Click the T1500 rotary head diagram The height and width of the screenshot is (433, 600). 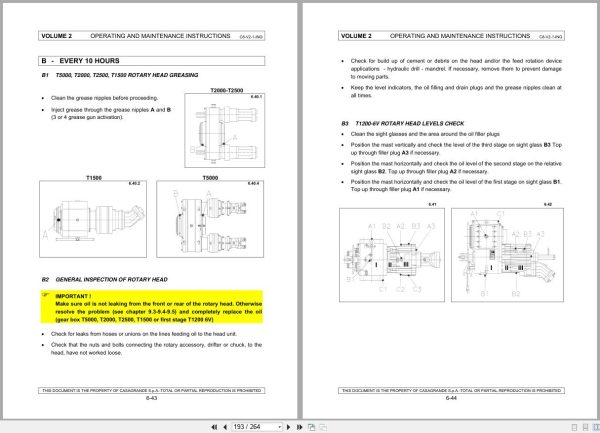(x=93, y=219)
